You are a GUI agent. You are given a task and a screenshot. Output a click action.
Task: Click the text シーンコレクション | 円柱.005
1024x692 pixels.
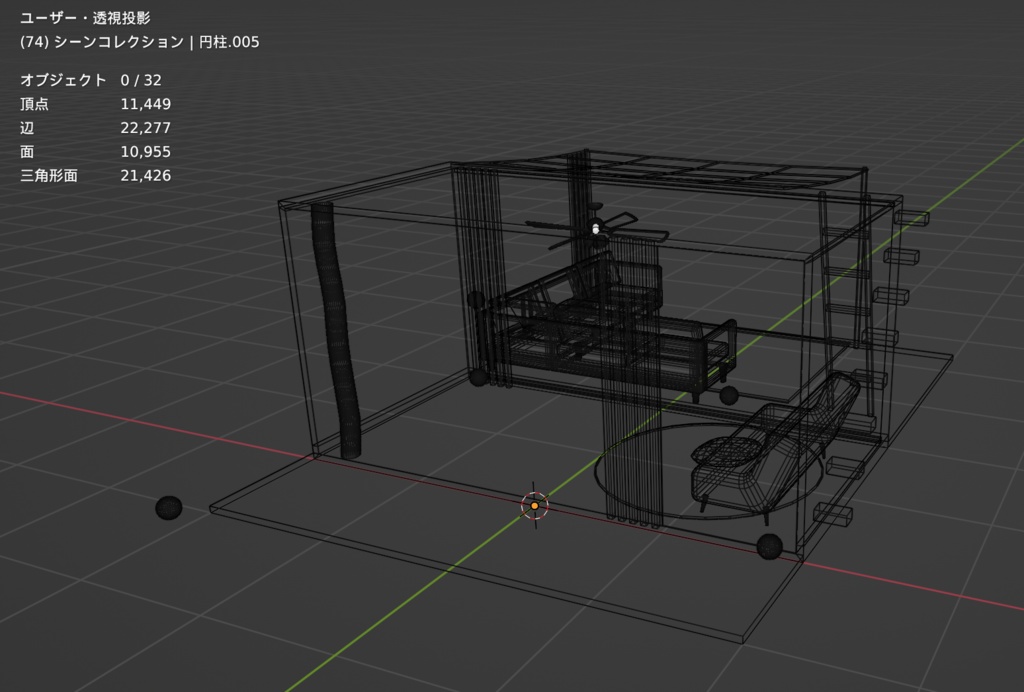click(x=156, y=42)
